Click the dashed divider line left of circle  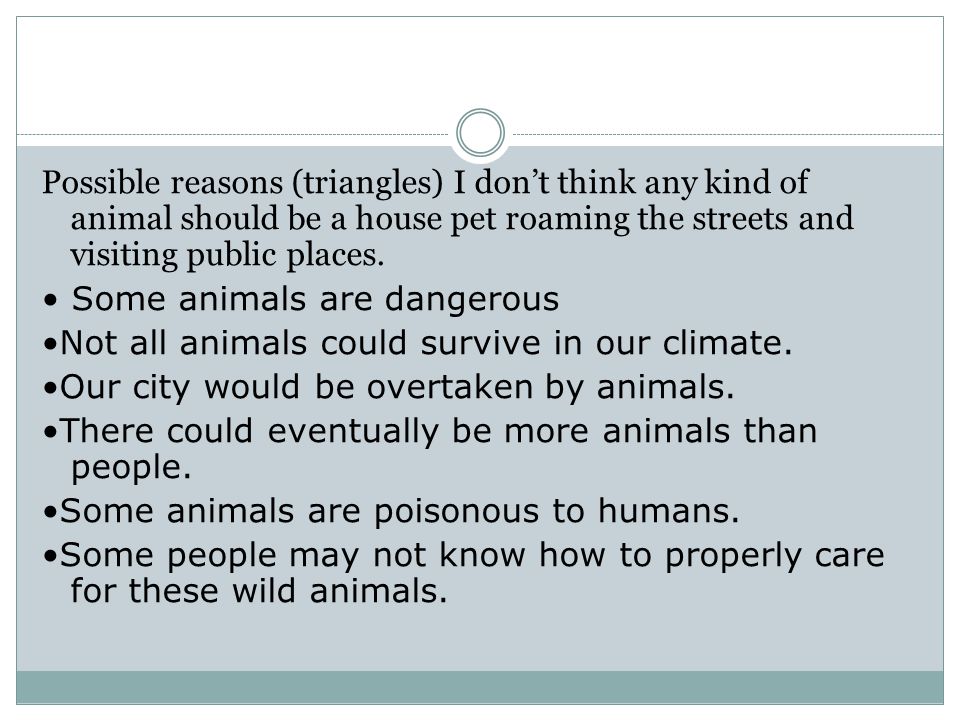[x=233, y=134]
